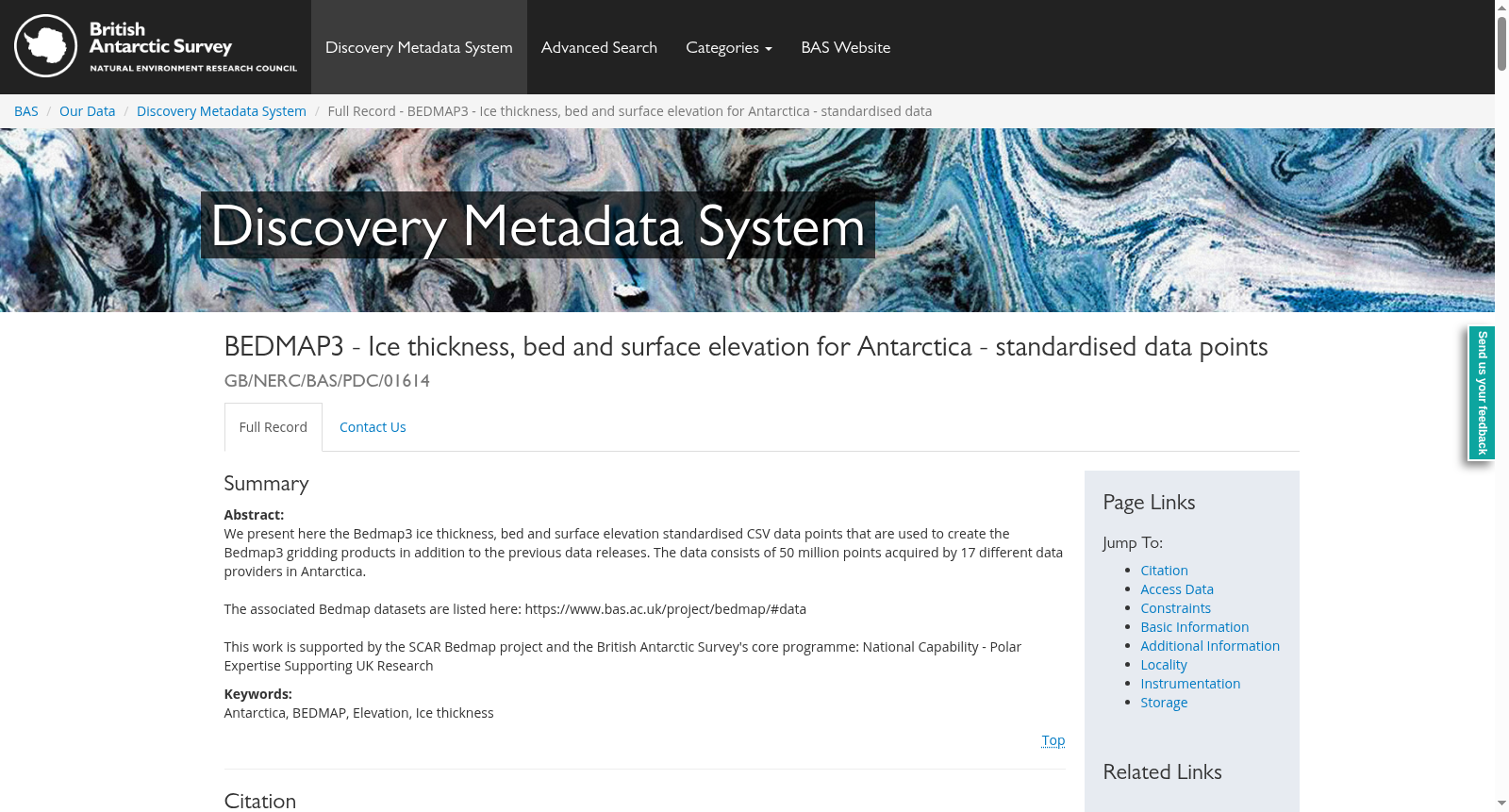The height and width of the screenshot is (812, 1509).
Task: Click the bedmap URL in the abstract
Action: [666, 609]
